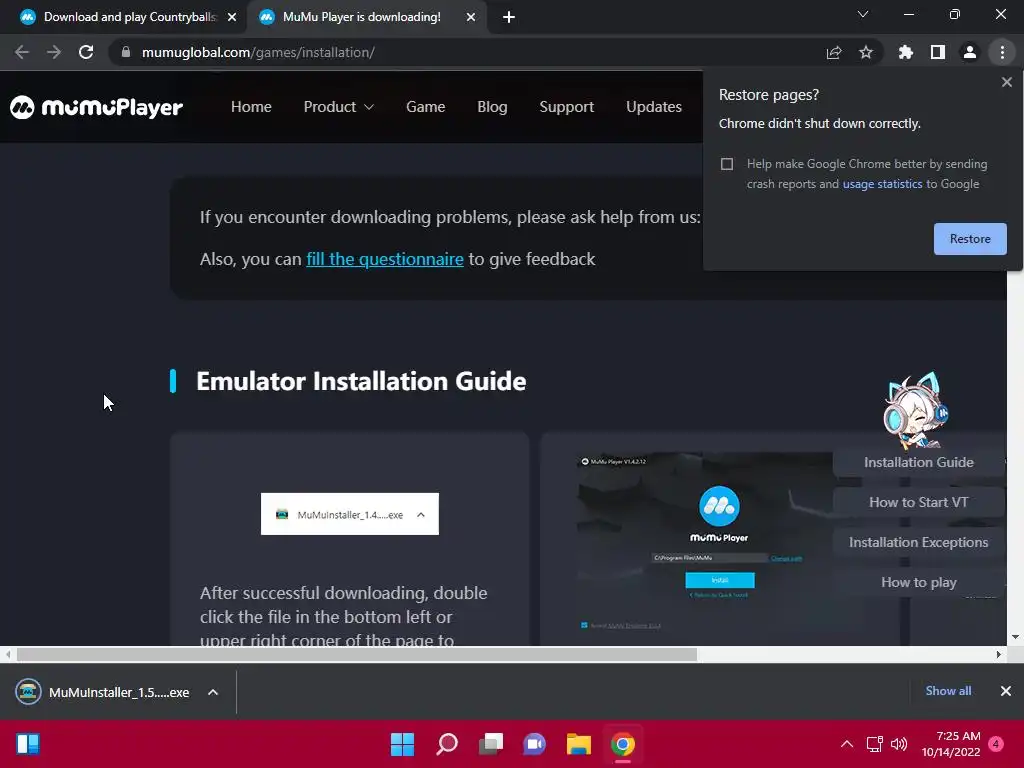Close the Restore pages popup
Viewport: 1024px width, 768px height.
click(1006, 82)
